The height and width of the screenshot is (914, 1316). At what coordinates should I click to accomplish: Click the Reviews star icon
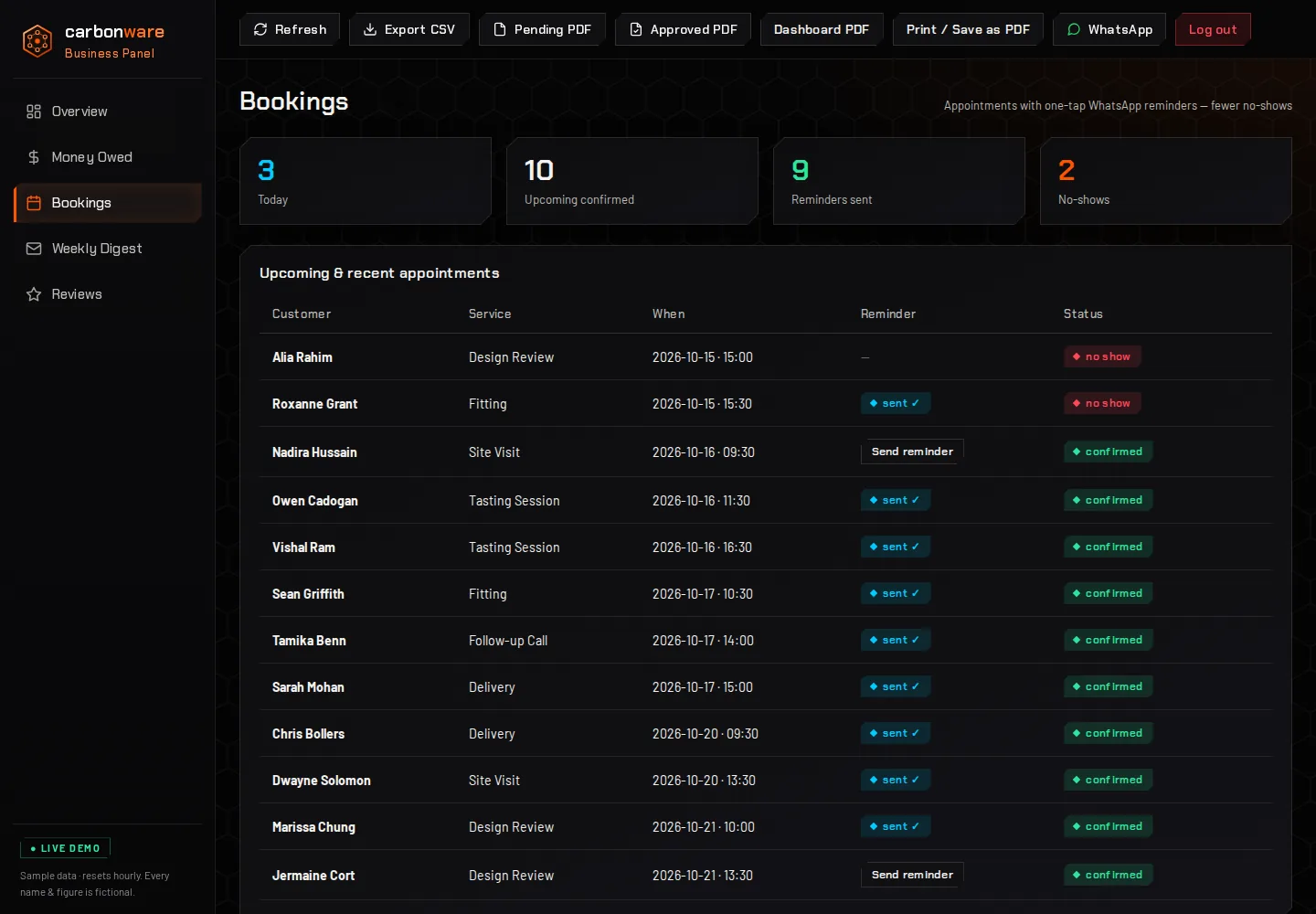click(34, 294)
